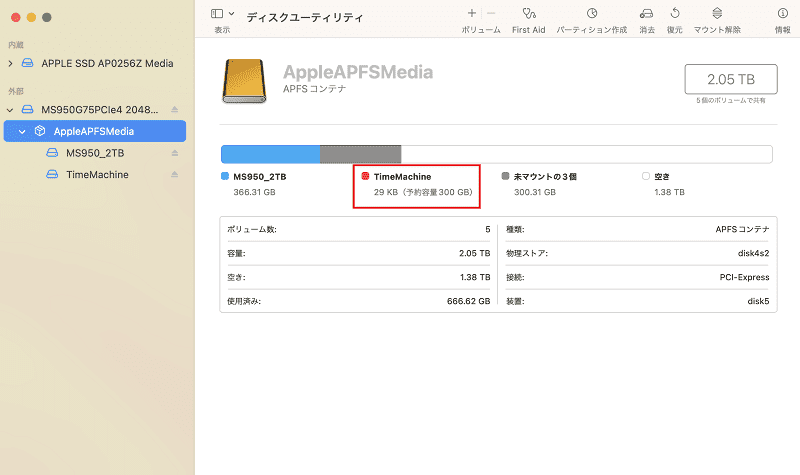Screen dimensions: 800x475
Task: Click the white 空き legend swatch
Action: pos(646,176)
